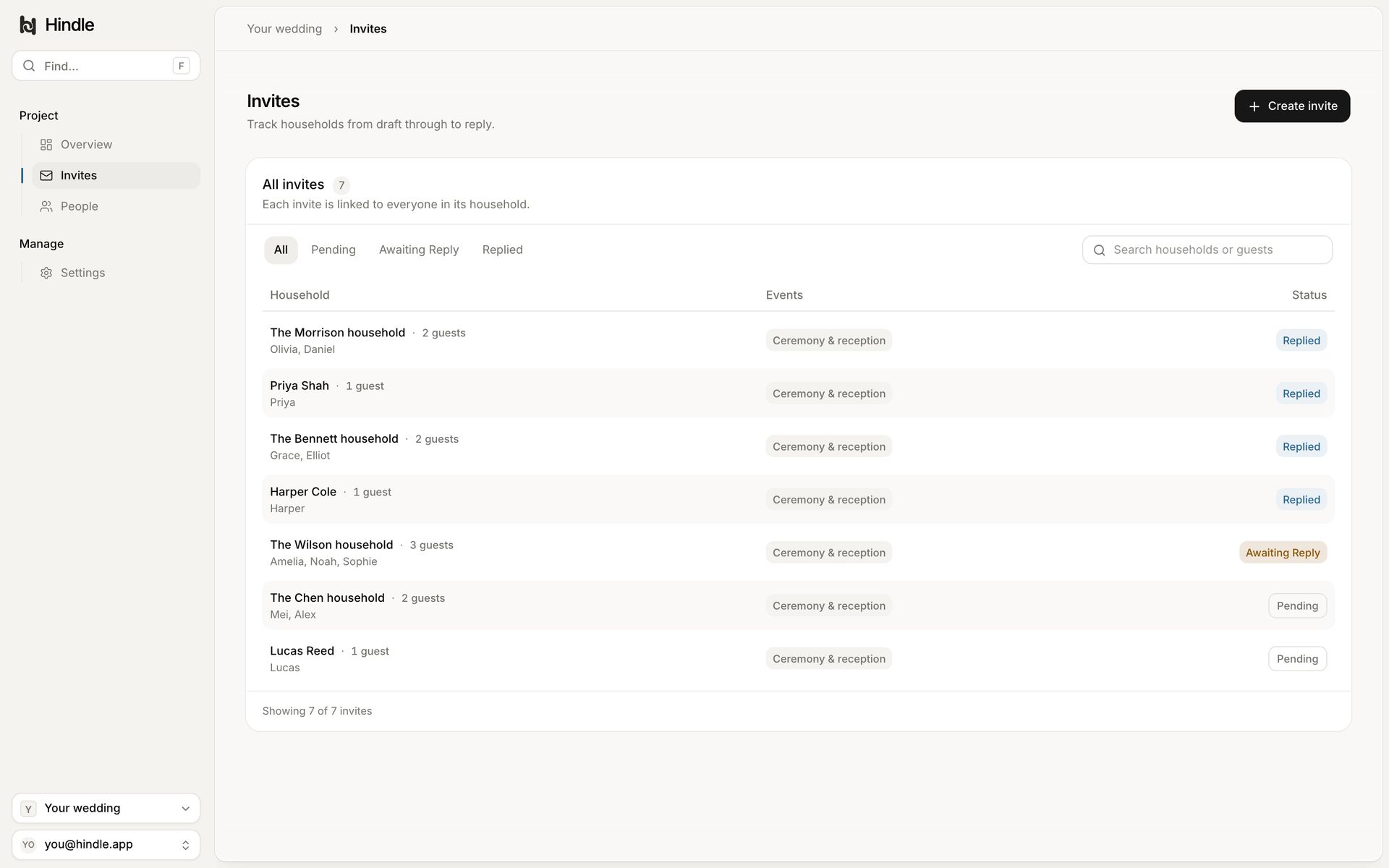Open Settings under Manage

click(x=116, y=273)
